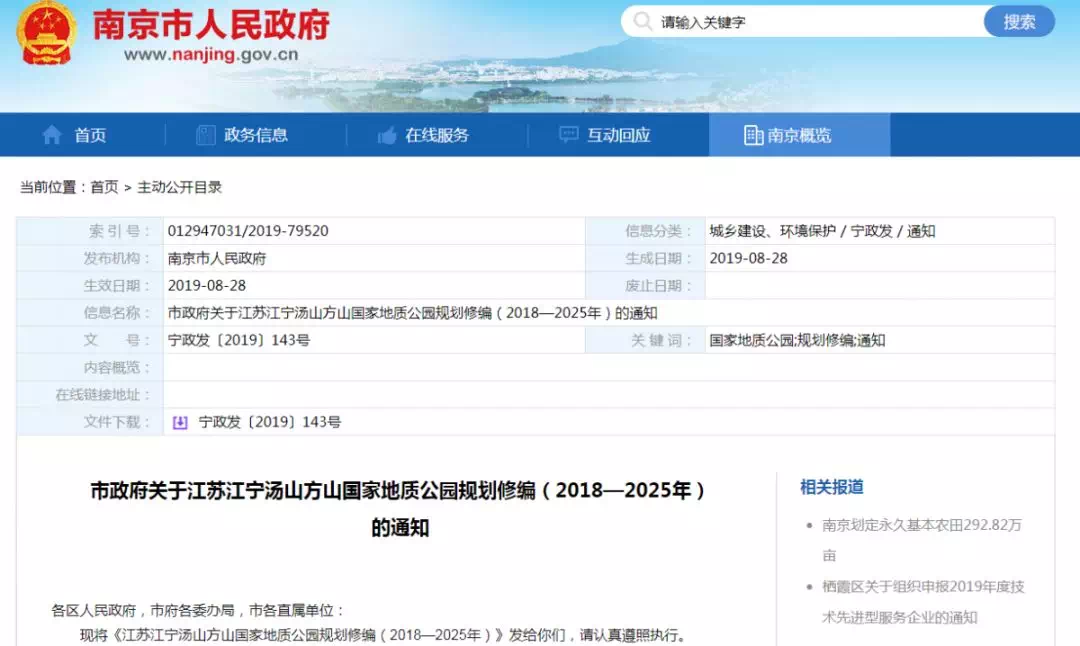Click the 南京市人民政府 site title
The height and width of the screenshot is (646, 1080).
point(211,24)
